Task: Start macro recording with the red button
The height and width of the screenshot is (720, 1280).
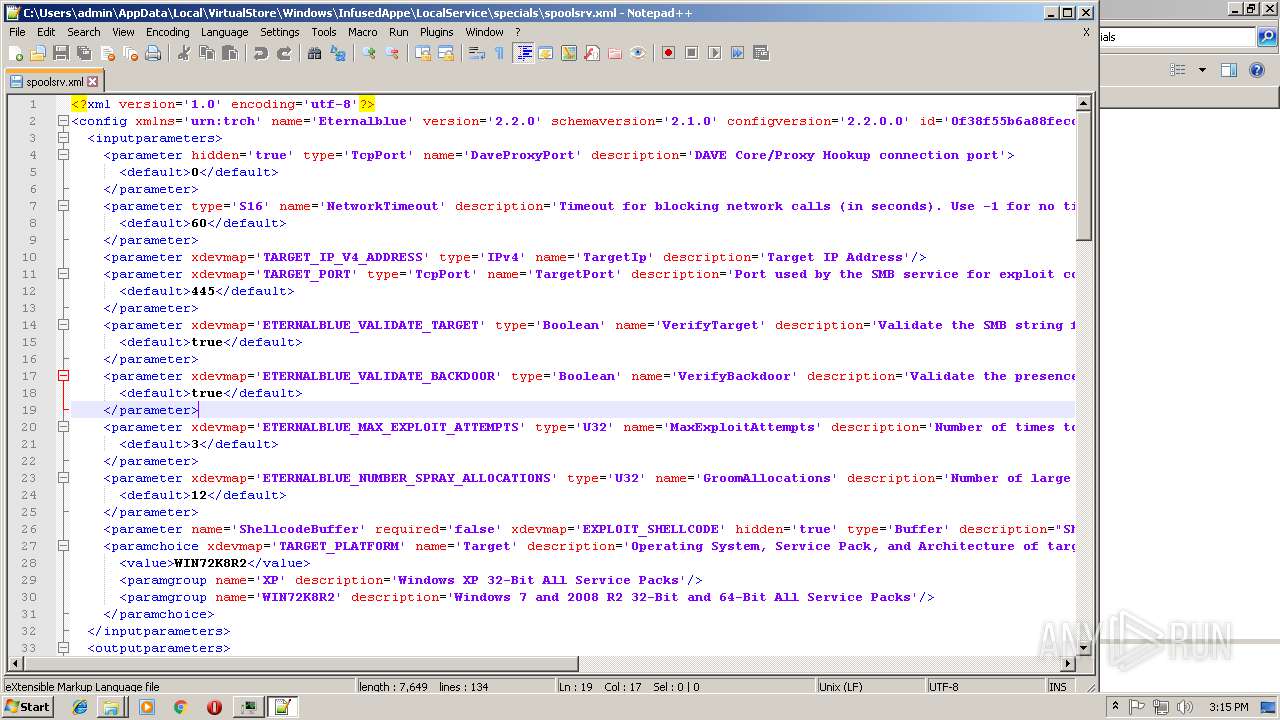Action: 668,53
